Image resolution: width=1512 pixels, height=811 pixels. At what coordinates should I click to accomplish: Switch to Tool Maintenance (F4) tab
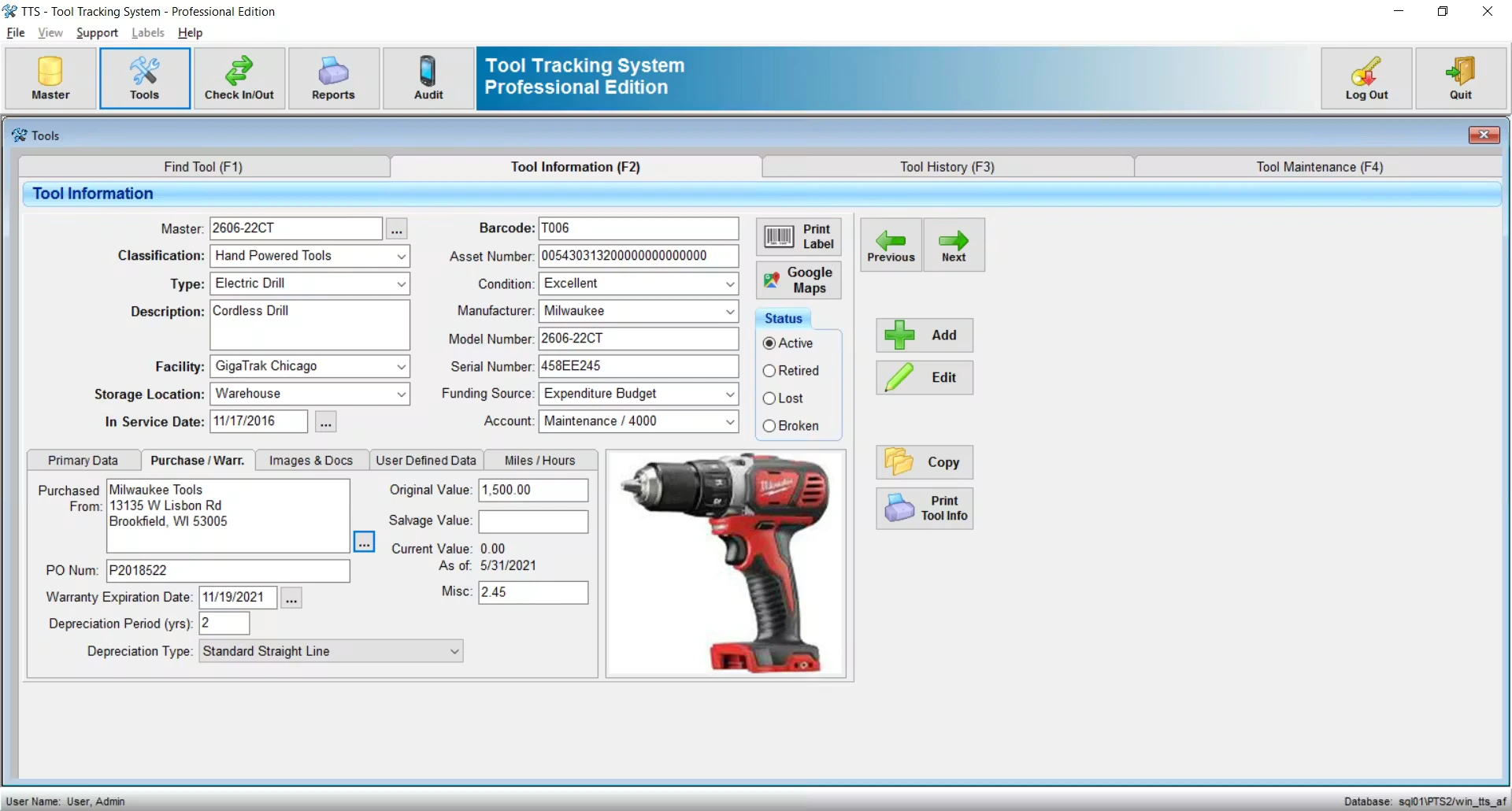point(1319,167)
